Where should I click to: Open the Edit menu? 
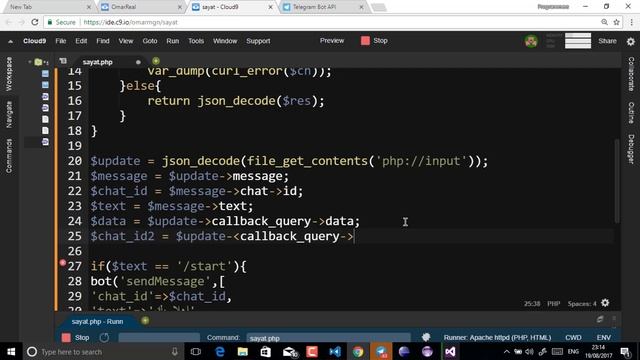click(x=81, y=41)
